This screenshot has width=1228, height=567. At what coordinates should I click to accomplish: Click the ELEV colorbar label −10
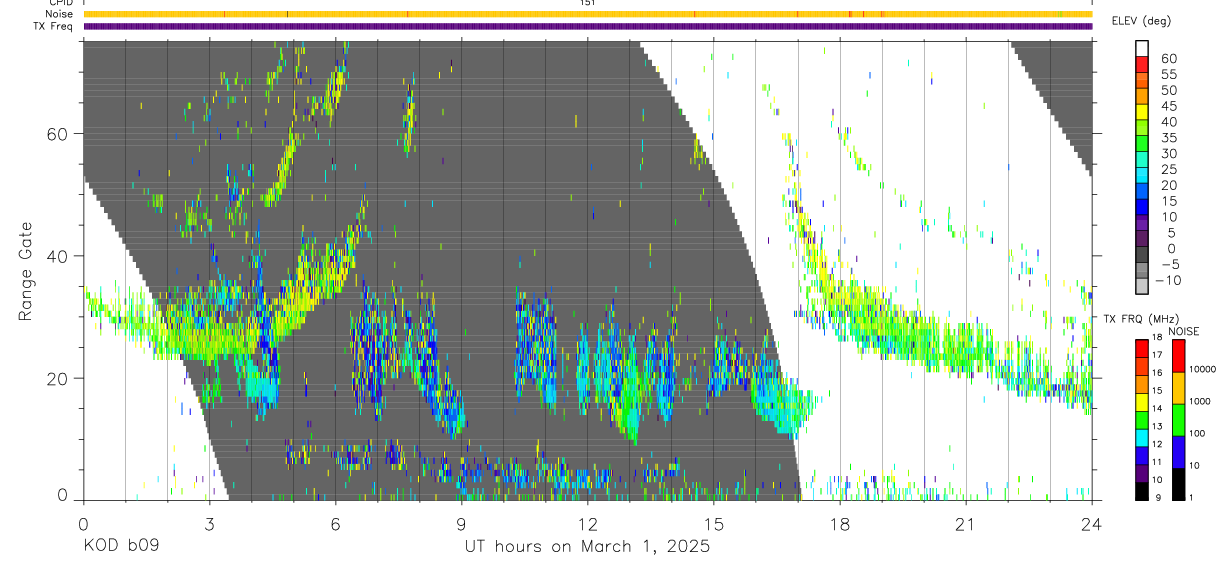click(x=1168, y=280)
